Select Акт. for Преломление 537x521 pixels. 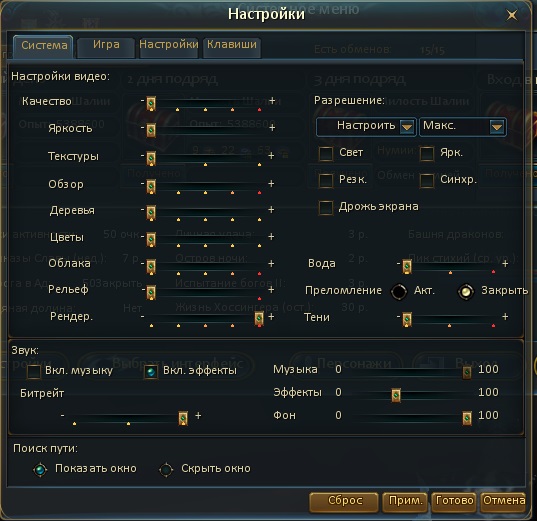click(399, 291)
